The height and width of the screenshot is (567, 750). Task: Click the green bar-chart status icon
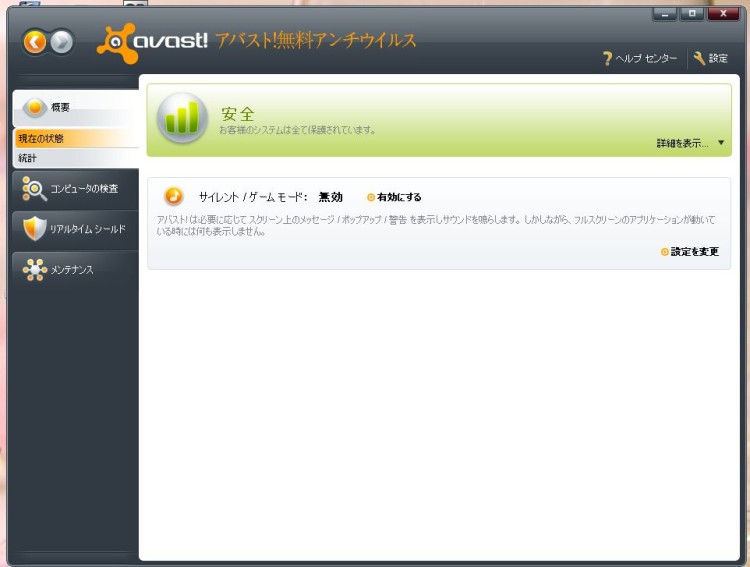point(182,118)
